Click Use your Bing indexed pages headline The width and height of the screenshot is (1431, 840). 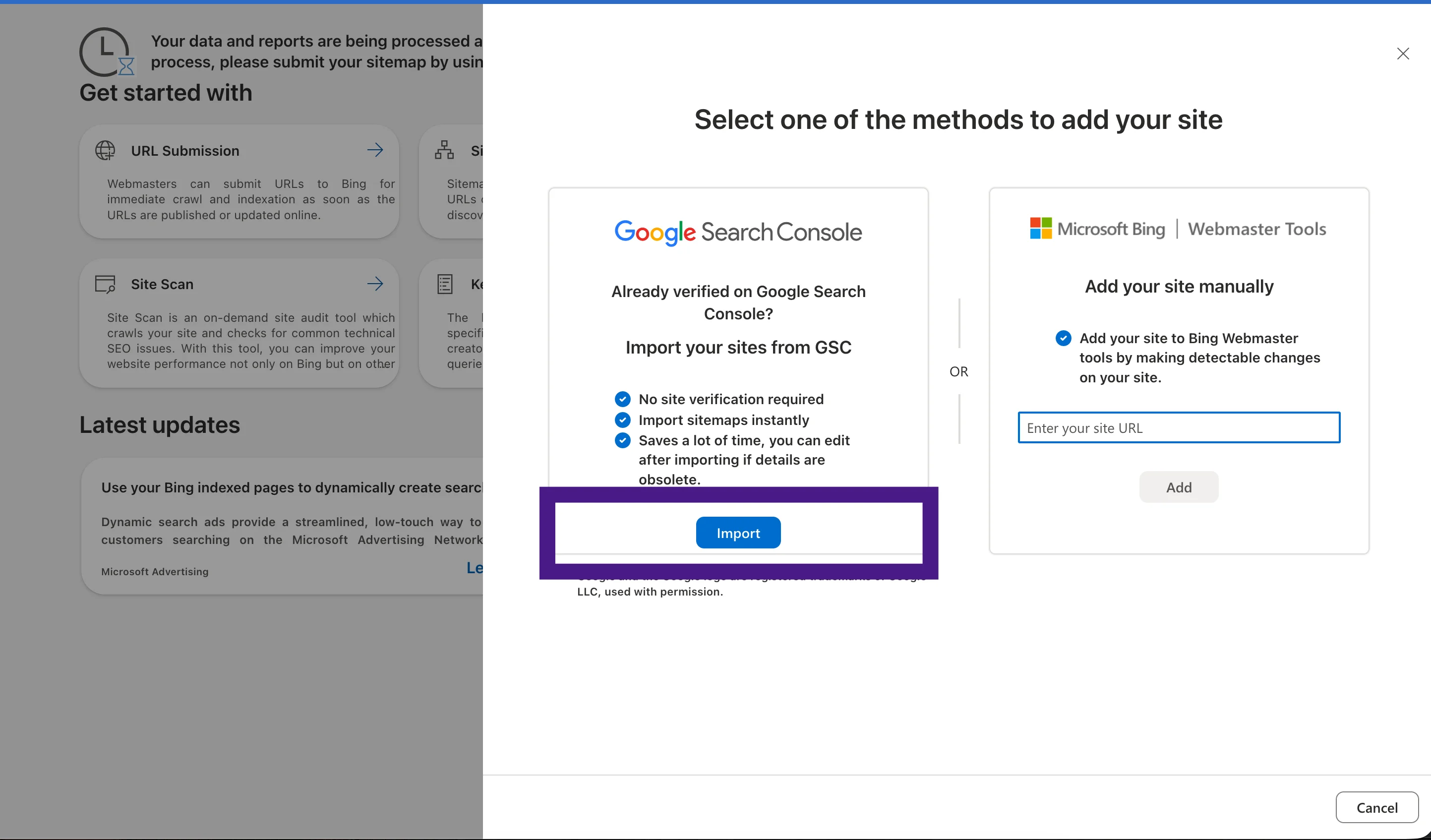(292, 487)
